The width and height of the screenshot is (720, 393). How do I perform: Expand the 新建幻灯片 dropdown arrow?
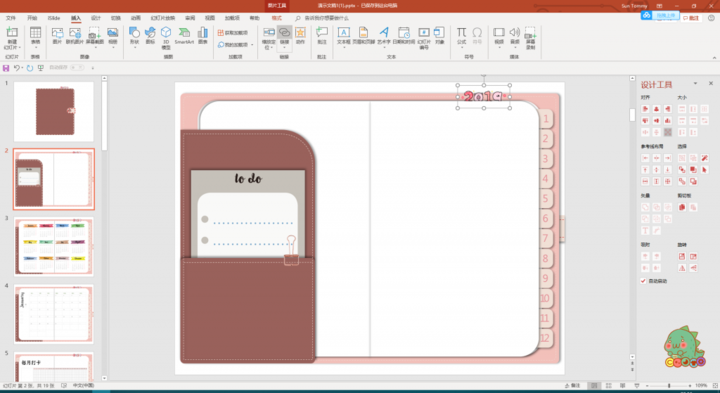pos(19,47)
